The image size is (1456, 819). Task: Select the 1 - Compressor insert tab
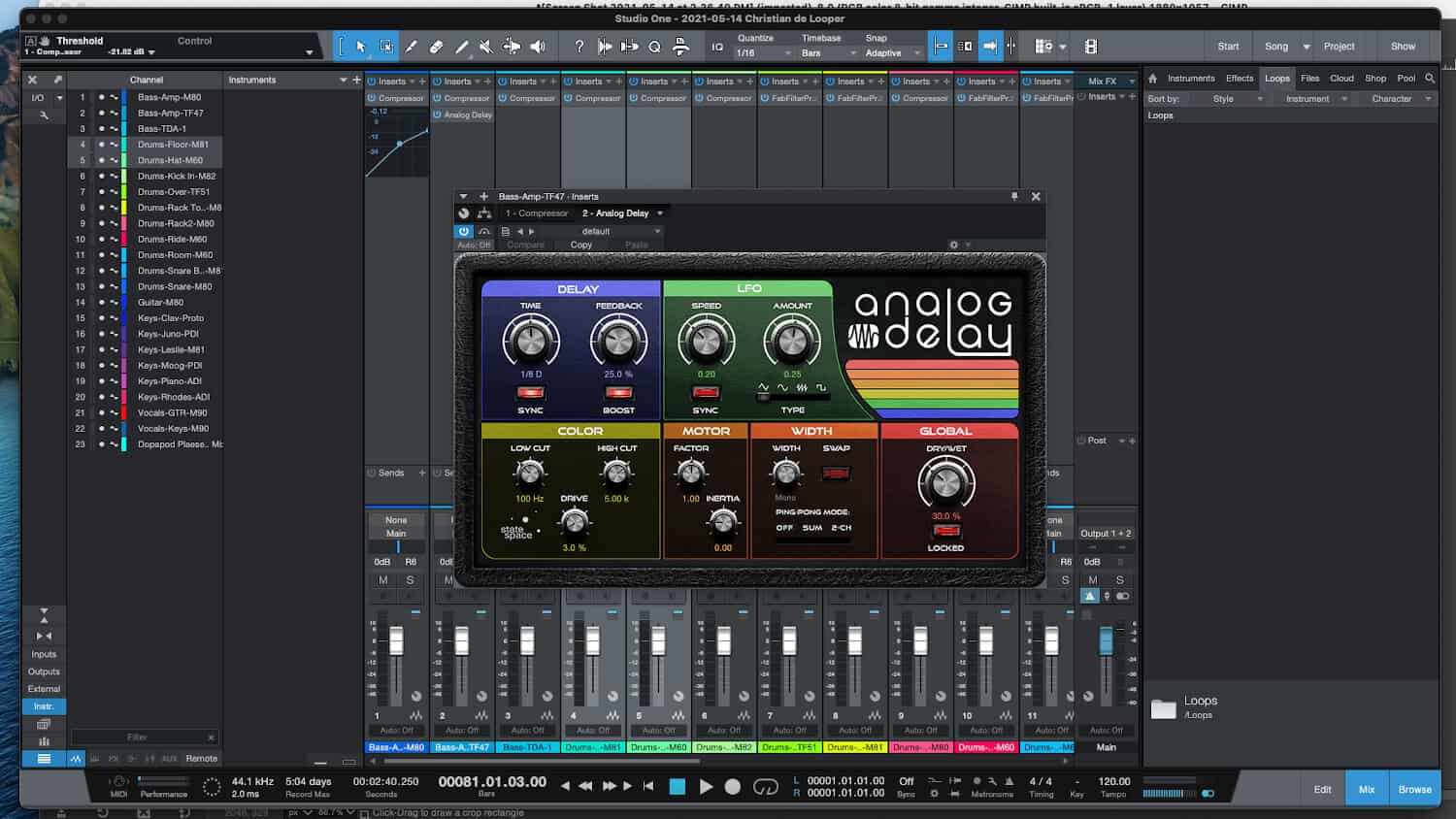(536, 213)
